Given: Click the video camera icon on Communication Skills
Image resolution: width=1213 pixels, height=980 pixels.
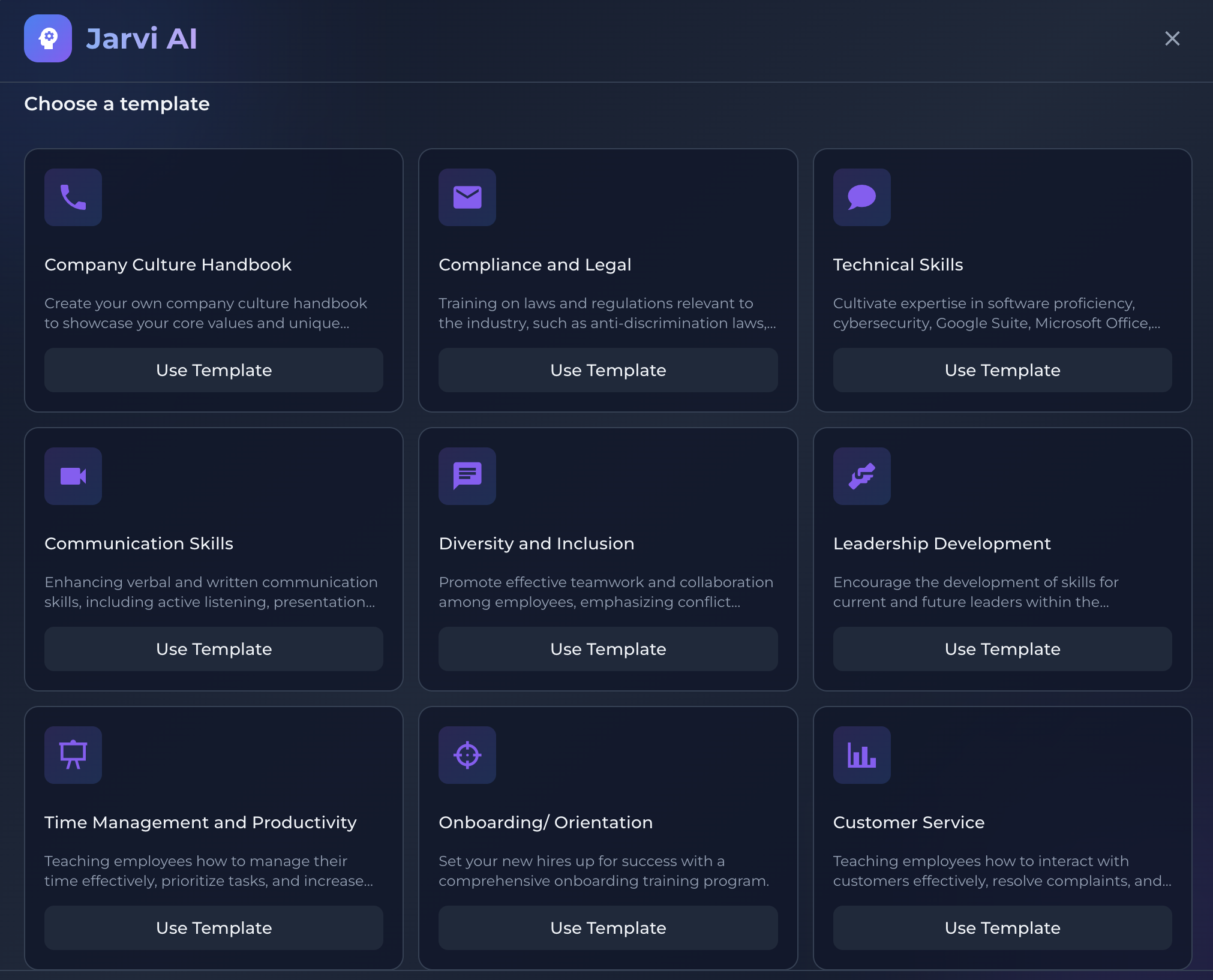Looking at the screenshot, I should (73, 476).
